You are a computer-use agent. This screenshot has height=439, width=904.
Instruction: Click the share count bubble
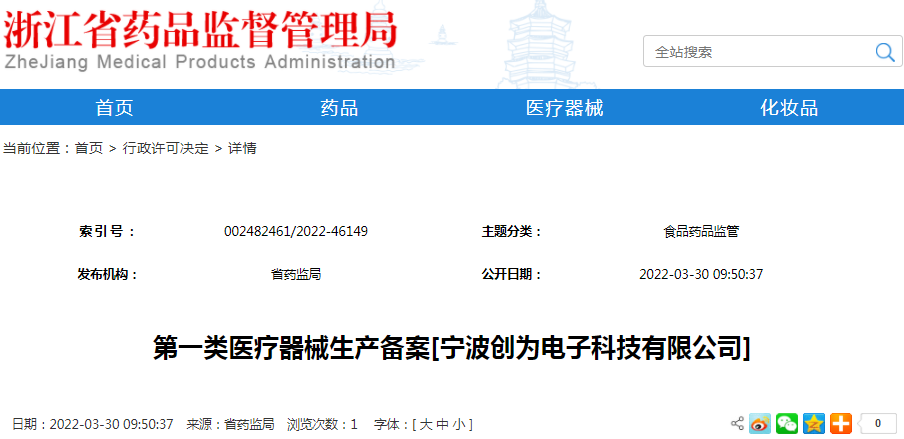(877, 424)
